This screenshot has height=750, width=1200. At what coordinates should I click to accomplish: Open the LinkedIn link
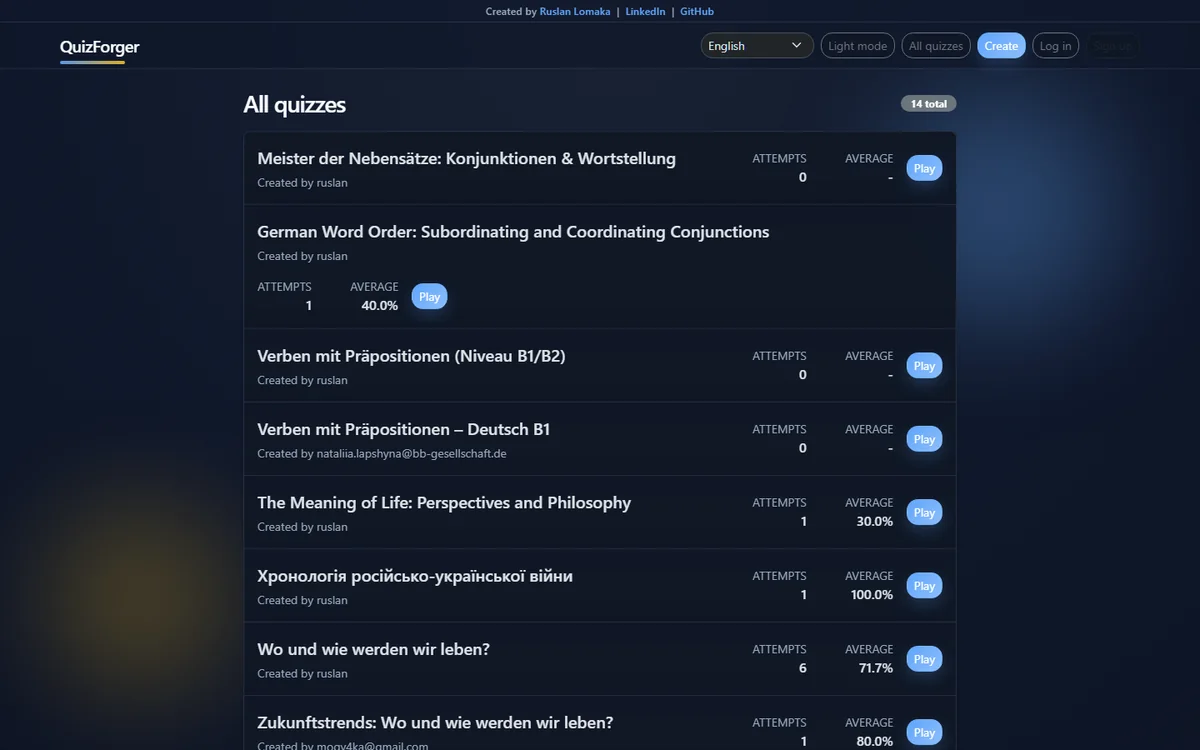click(x=645, y=12)
